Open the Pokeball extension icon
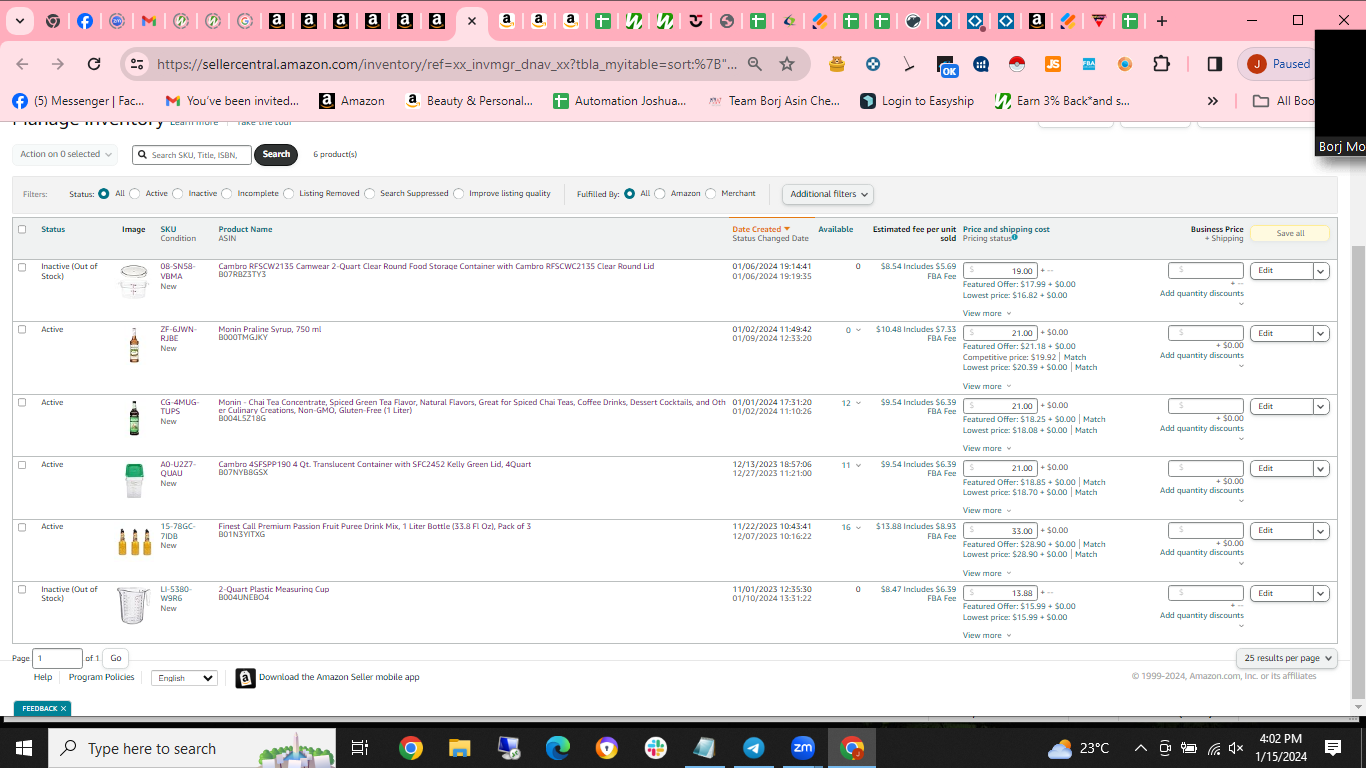The height and width of the screenshot is (768, 1366). tap(1017, 64)
